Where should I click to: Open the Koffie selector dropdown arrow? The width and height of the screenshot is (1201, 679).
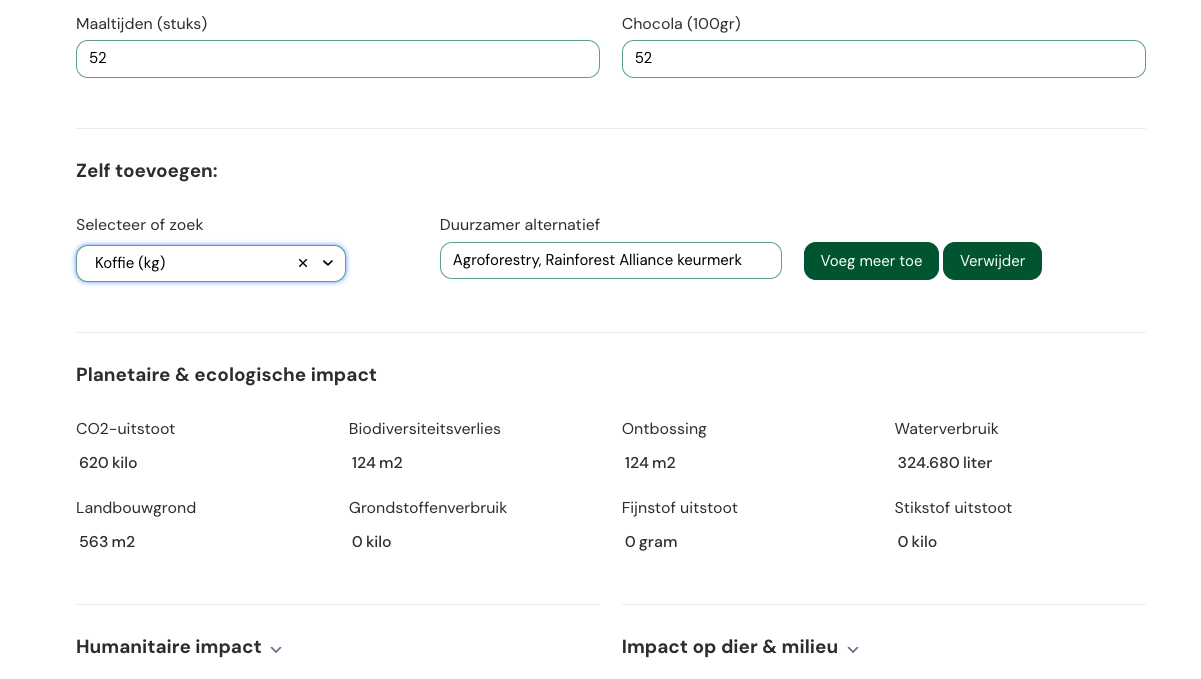(328, 263)
